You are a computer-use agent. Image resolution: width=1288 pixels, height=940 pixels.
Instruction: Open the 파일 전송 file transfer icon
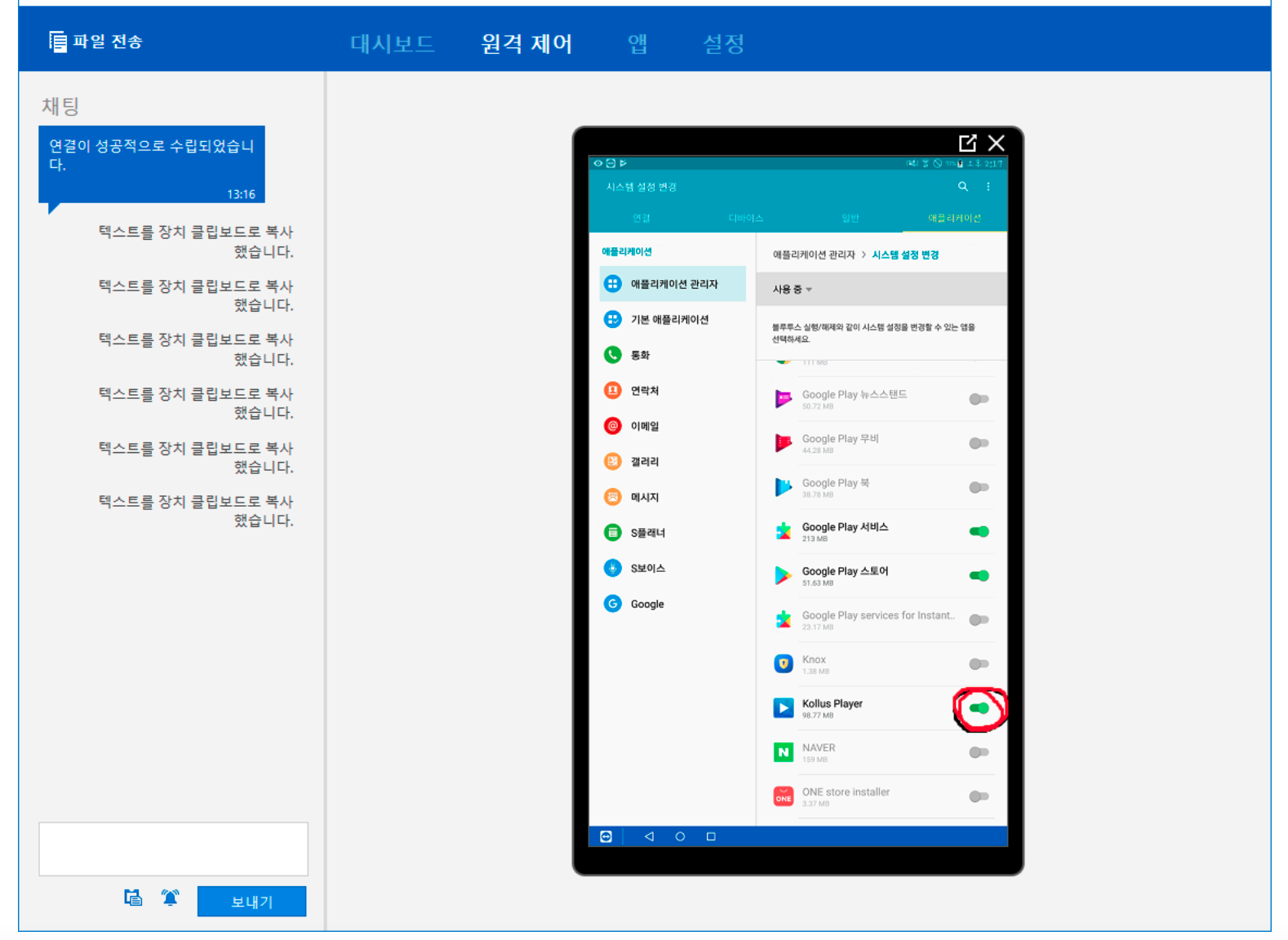point(58,42)
